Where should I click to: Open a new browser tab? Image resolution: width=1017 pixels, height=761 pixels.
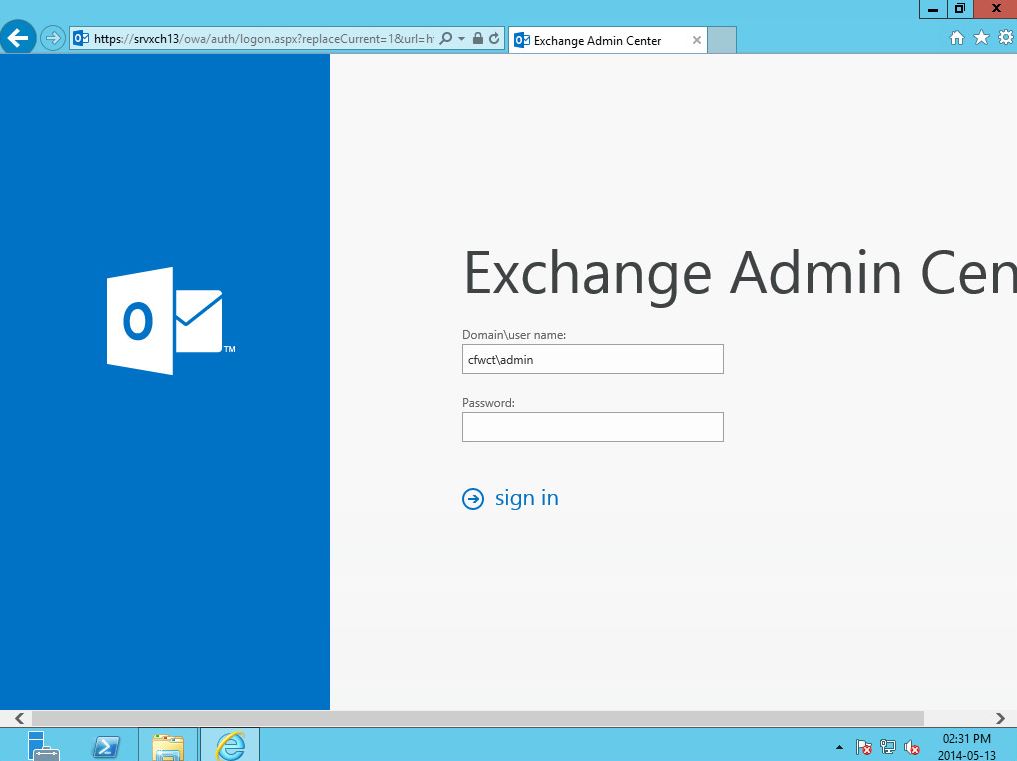coord(721,41)
